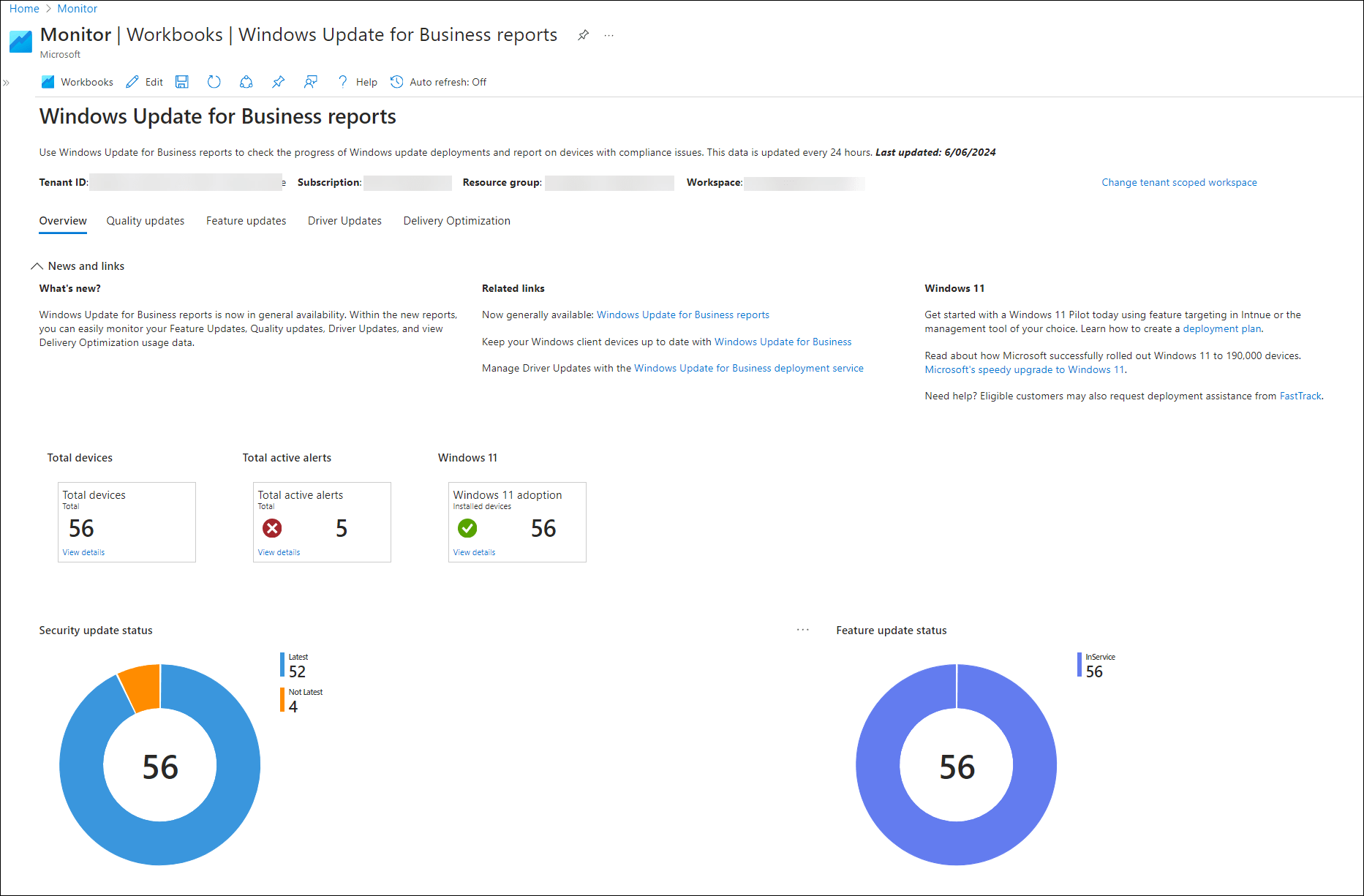Open the feedback icon in the toolbar
Screen dimensions: 1364x896
tap(311, 82)
